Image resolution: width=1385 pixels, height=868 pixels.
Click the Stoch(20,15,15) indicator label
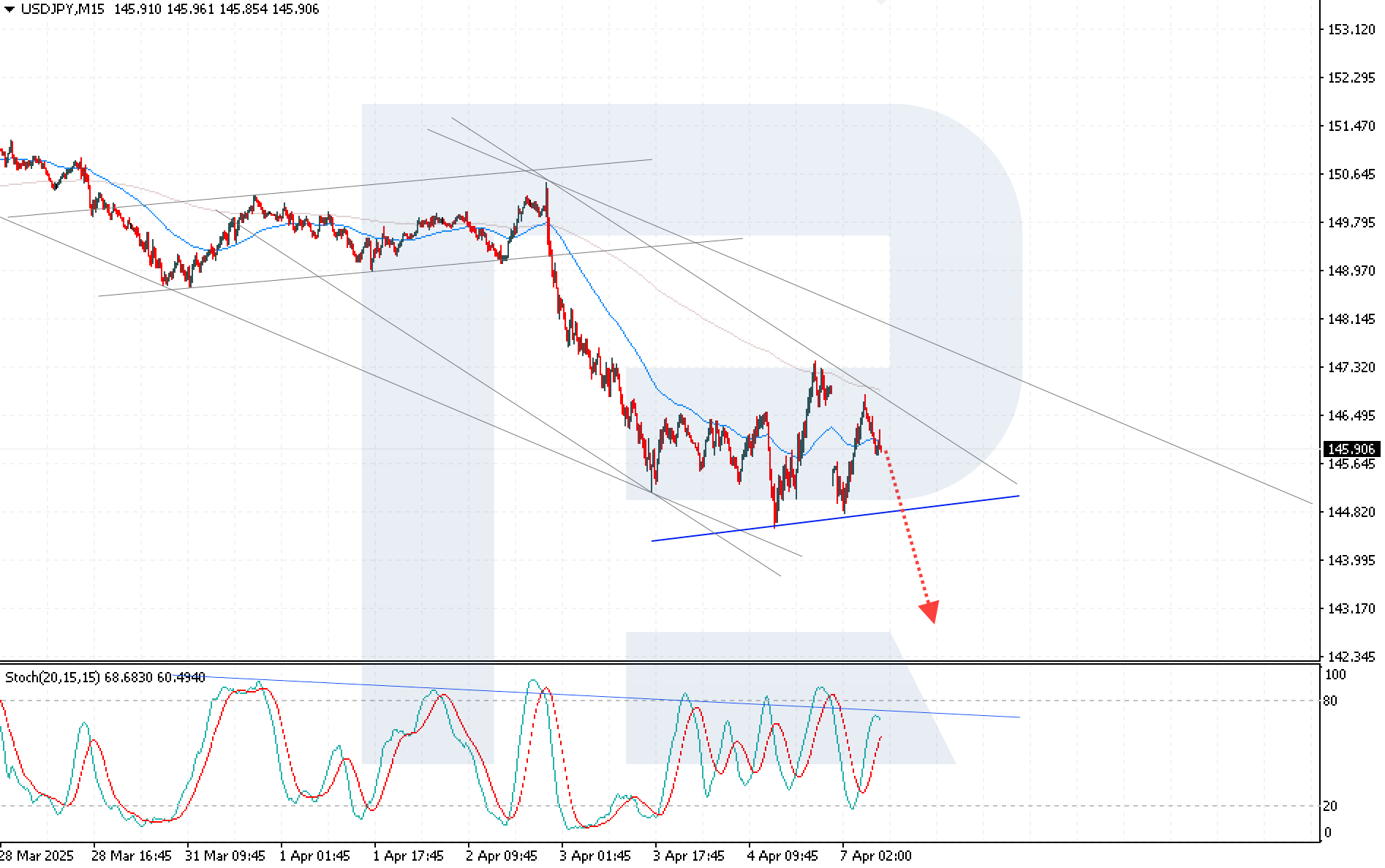coord(53,677)
